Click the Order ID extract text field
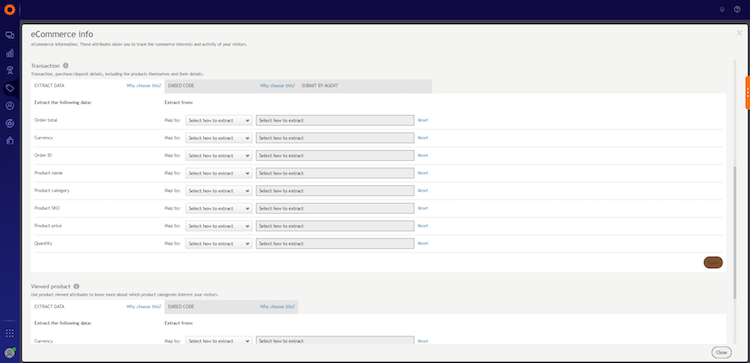The height and width of the screenshot is (363, 750). pos(335,155)
